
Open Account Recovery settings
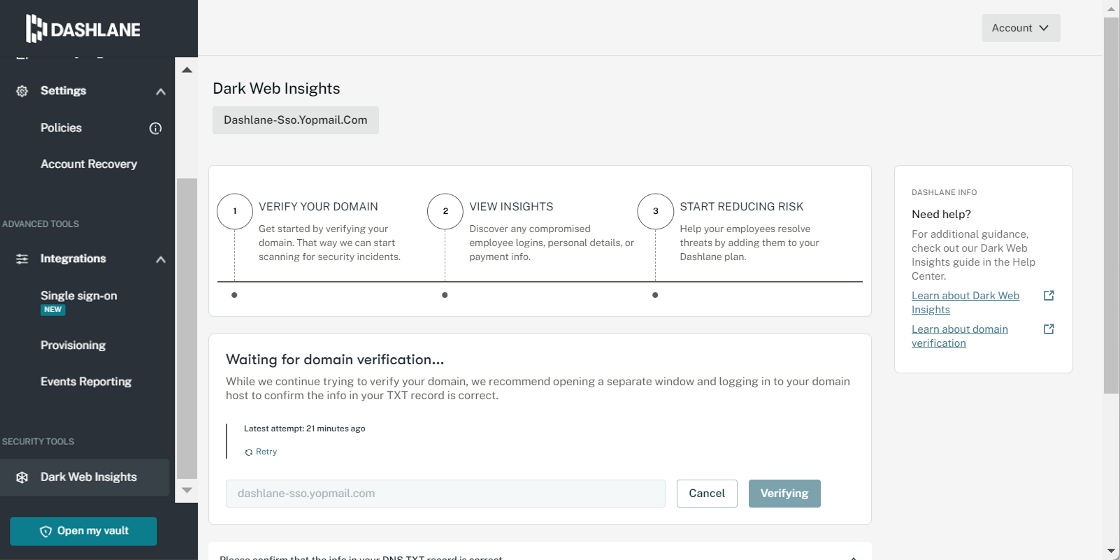pyautogui.click(x=89, y=164)
